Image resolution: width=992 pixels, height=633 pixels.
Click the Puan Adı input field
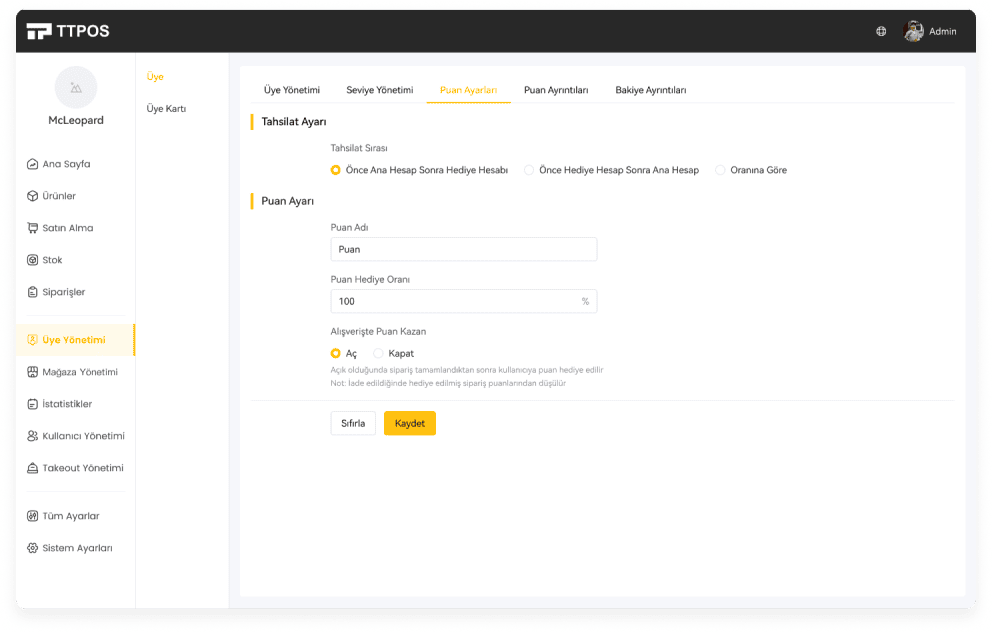(x=464, y=249)
